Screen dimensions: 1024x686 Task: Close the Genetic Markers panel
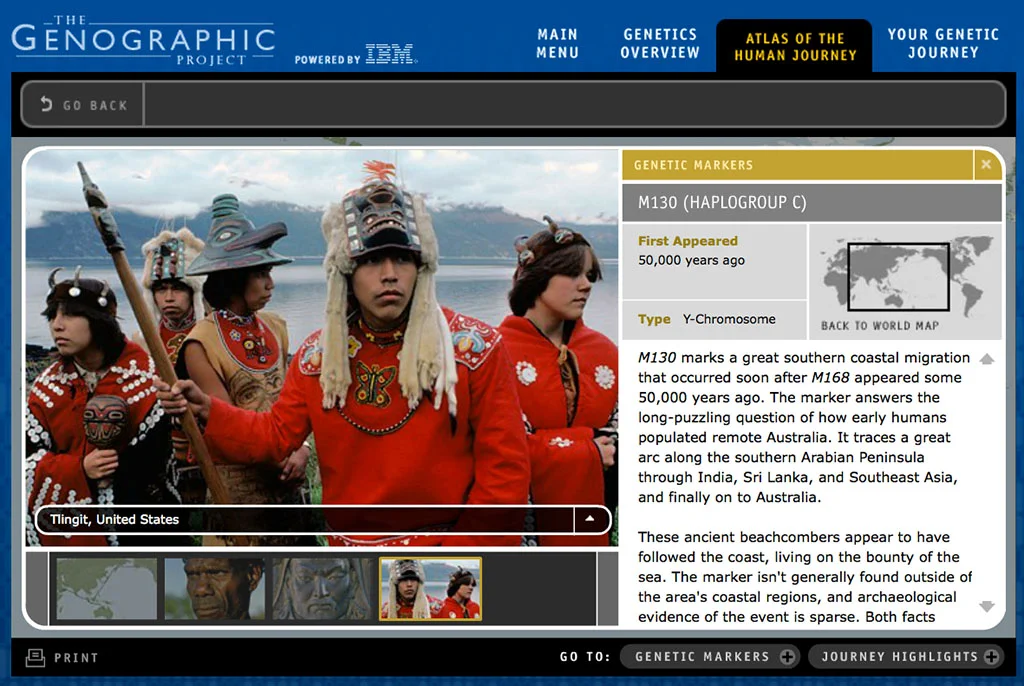(986, 165)
